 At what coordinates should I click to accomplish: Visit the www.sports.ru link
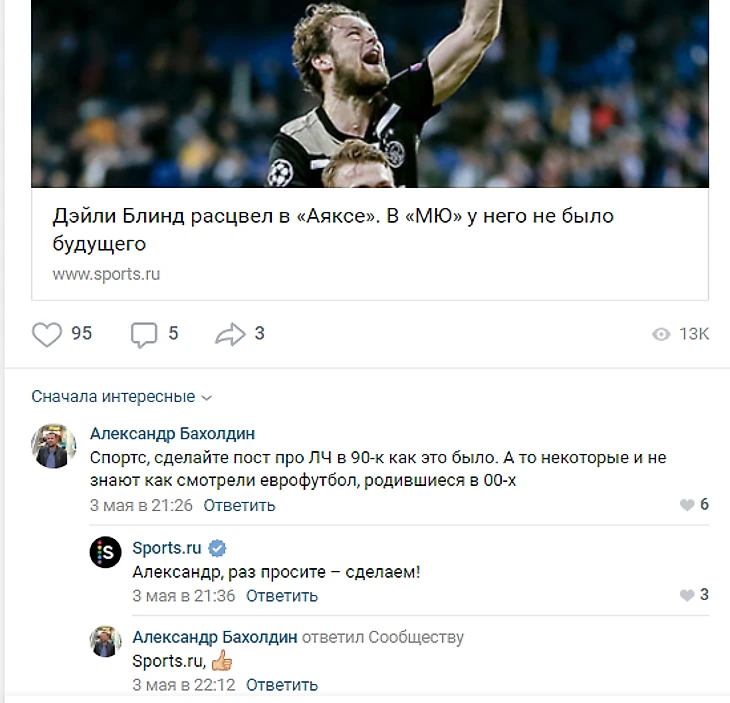tap(106, 274)
